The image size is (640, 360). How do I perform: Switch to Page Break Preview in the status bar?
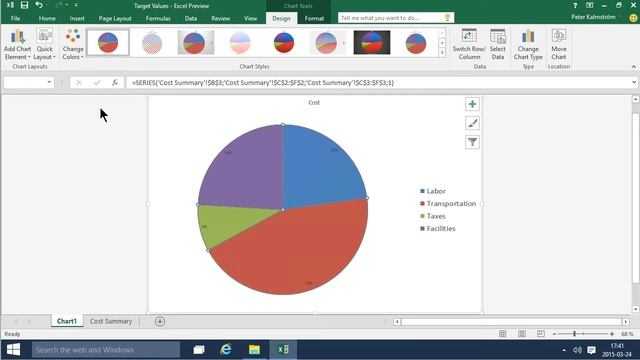541,334
